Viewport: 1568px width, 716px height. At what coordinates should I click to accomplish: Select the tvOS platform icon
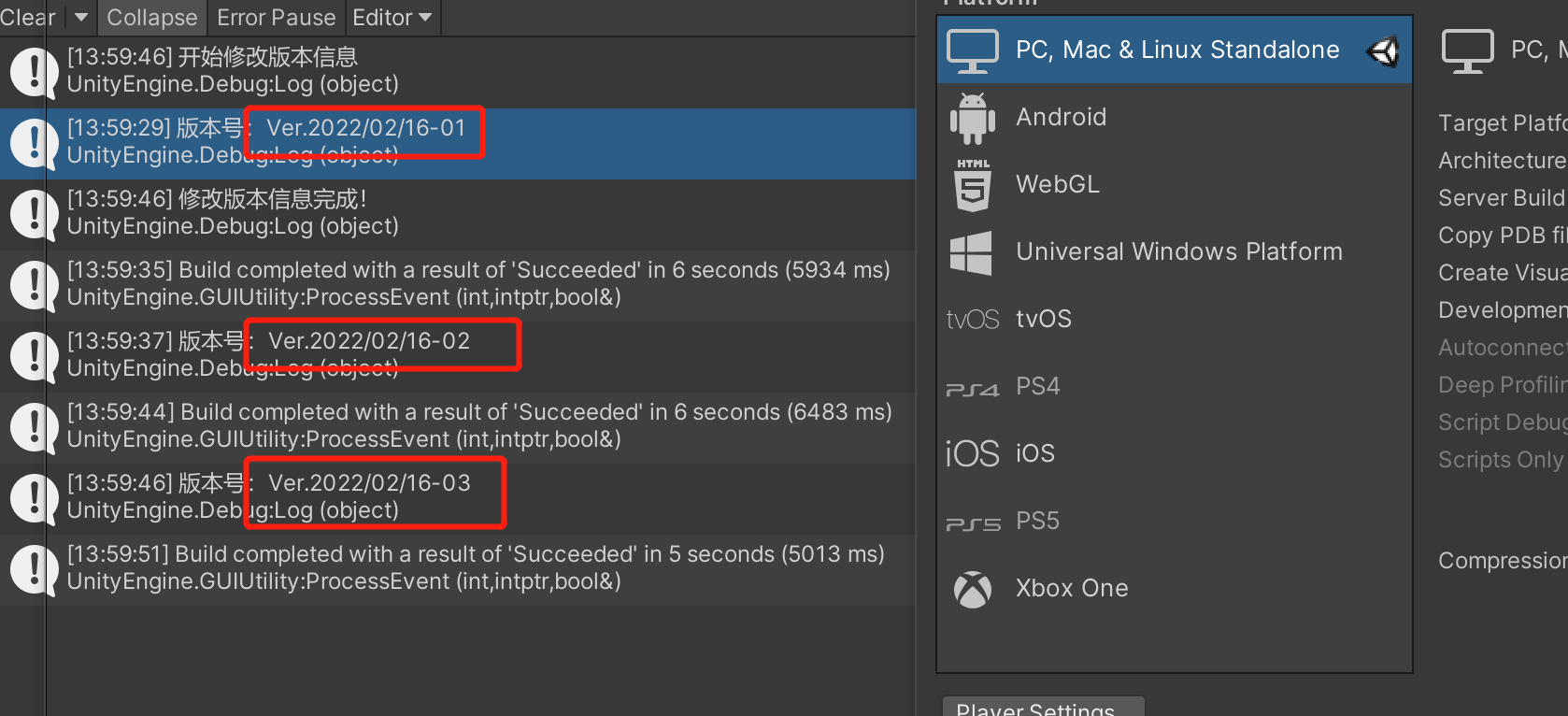coord(972,319)
